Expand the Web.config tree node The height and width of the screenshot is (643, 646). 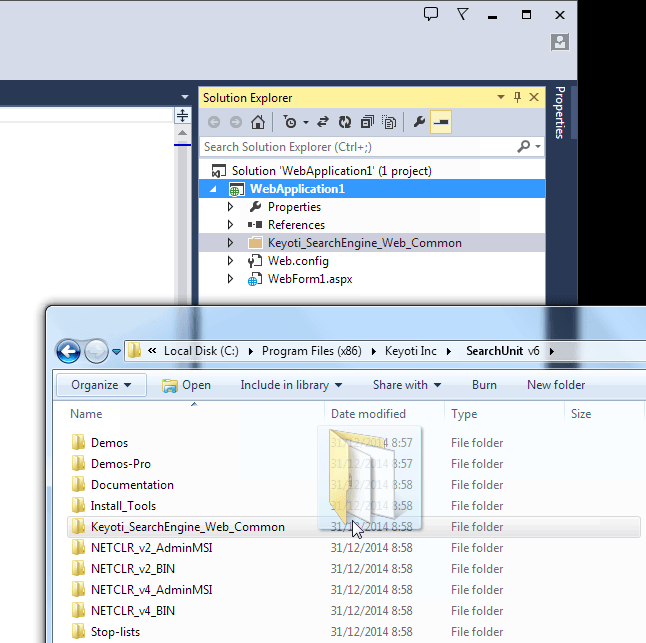230,261
